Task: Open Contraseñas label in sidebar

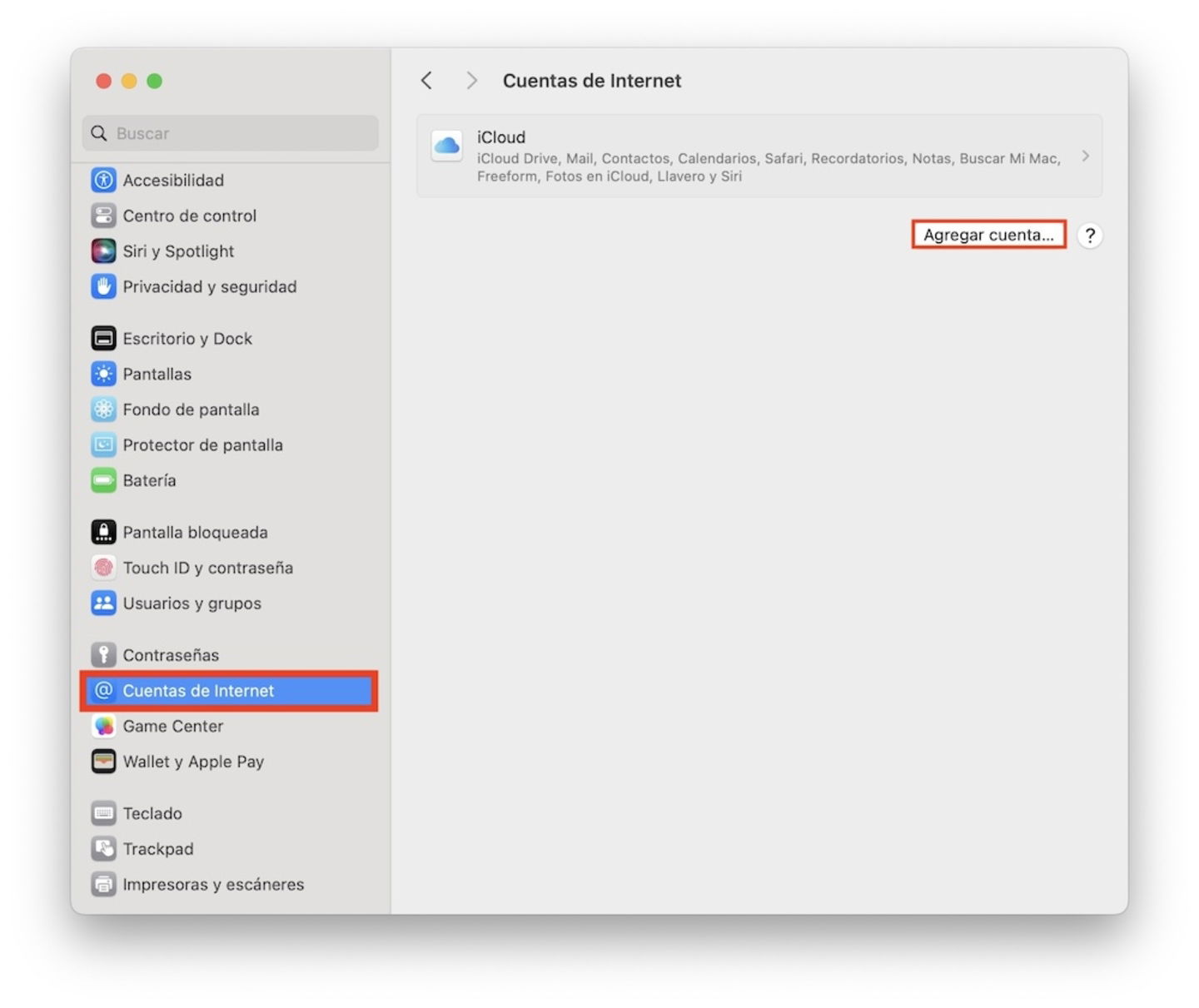Action: [171, 655]
